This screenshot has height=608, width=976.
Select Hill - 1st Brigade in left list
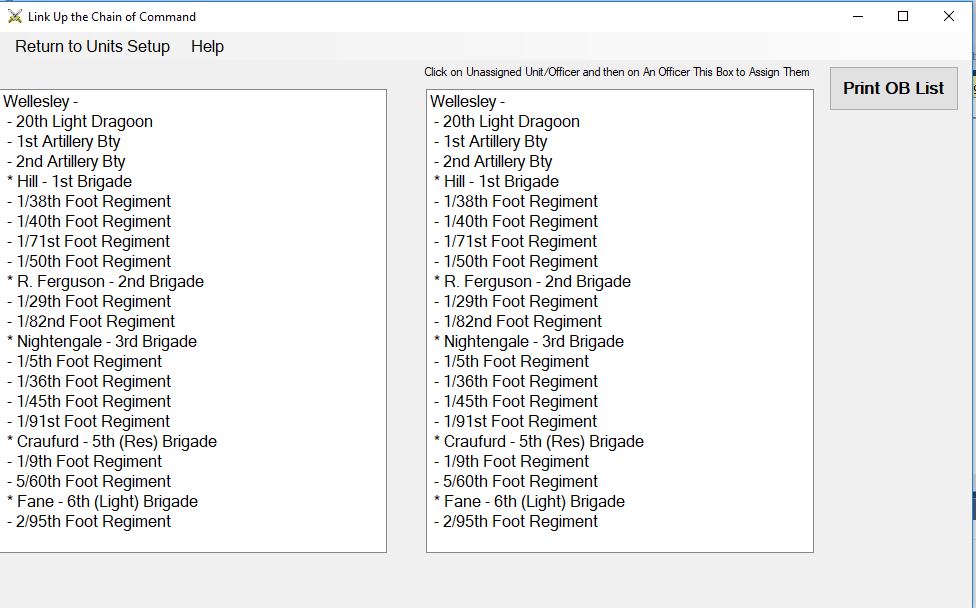(x=75, y=181)
